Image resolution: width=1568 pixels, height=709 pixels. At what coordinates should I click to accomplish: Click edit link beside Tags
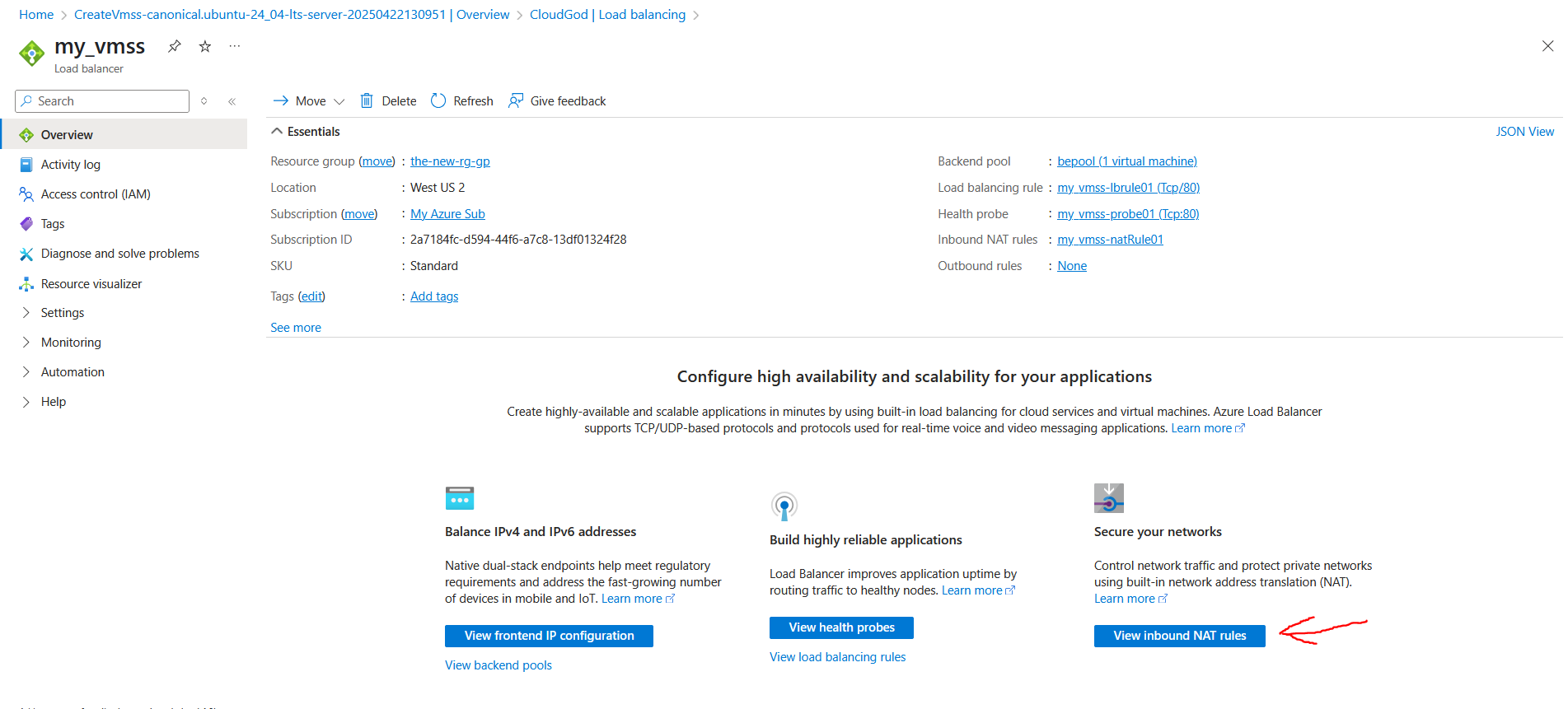tap(311, 296)
